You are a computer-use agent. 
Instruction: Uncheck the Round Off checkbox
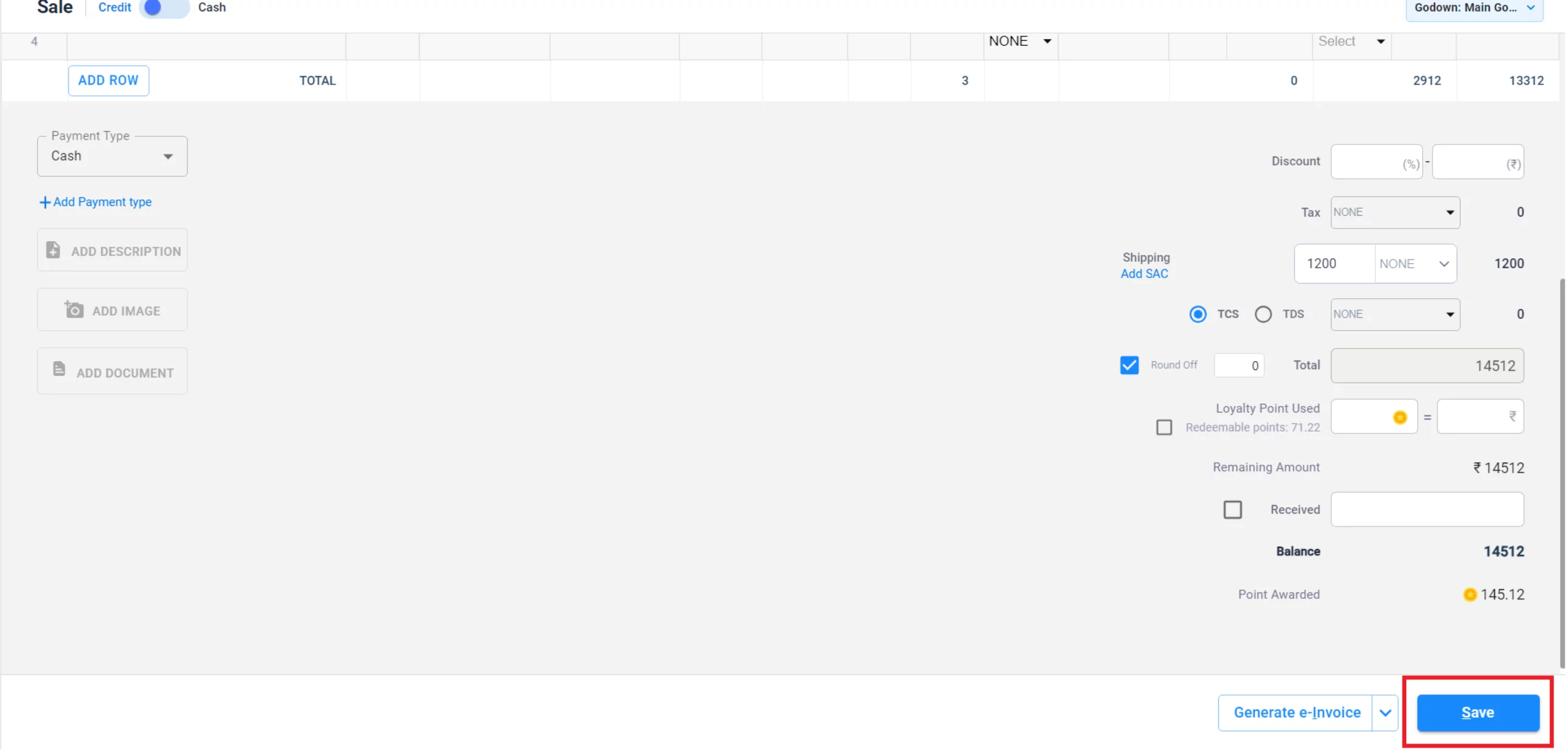tap(1129, 365)
